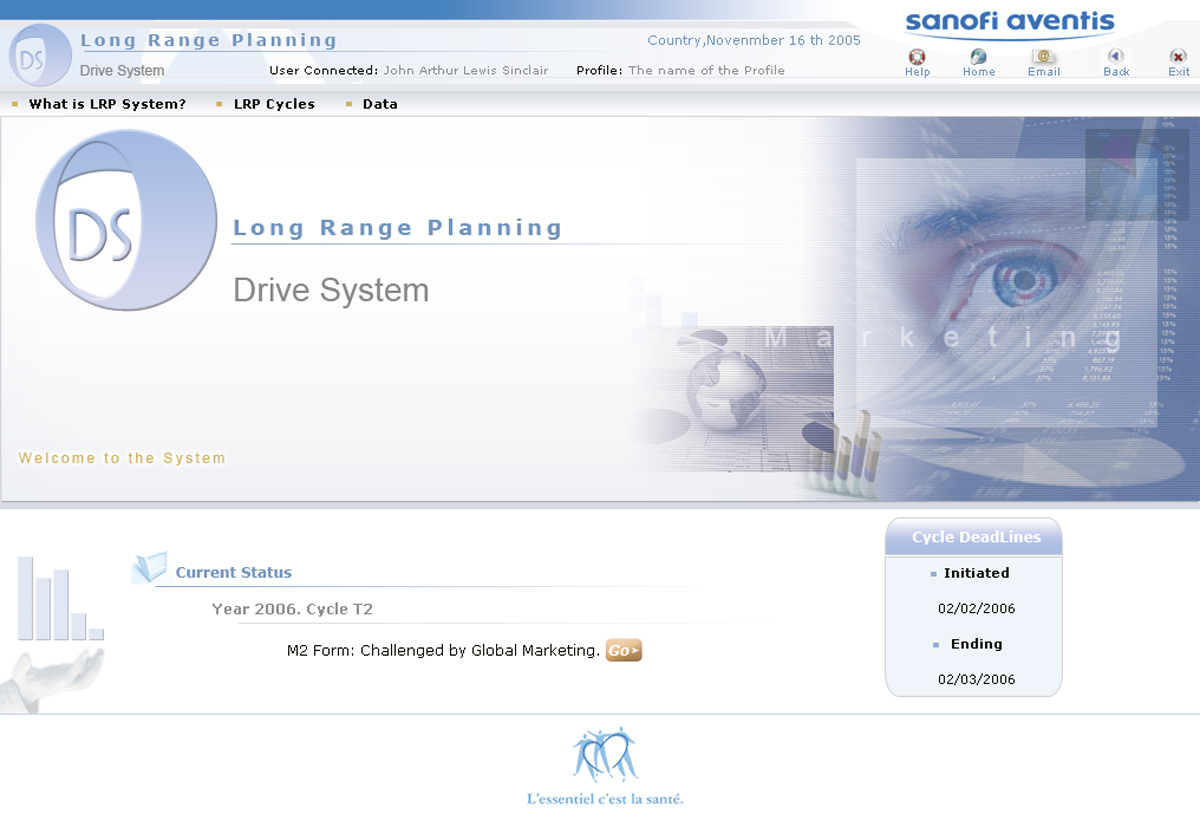Select the Initiated date 02/02/2006
Image resolution: width=1200 pixels, height=827 pixels.
[x=976, y=608]
